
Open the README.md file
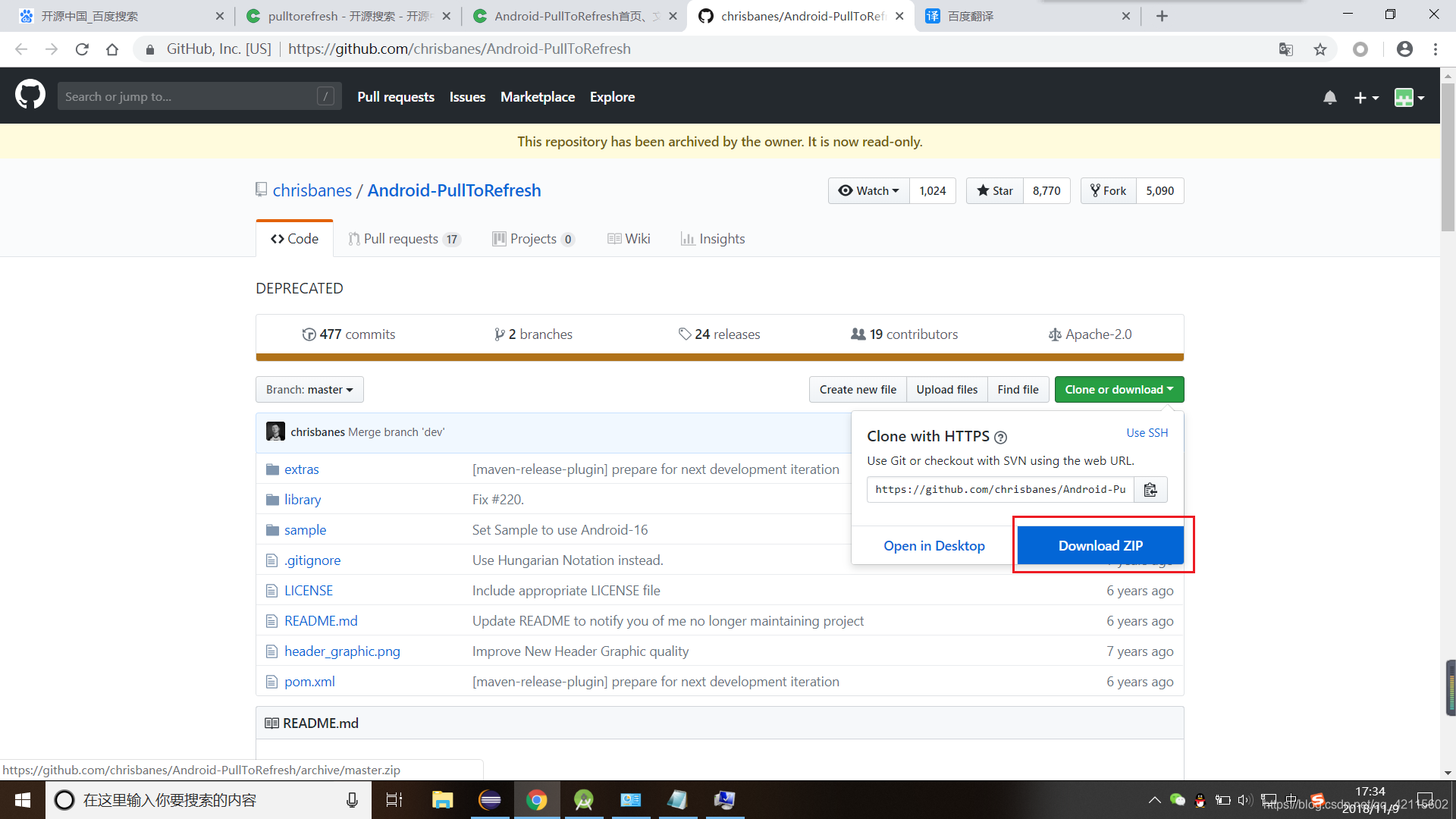(x=321, y=621)
